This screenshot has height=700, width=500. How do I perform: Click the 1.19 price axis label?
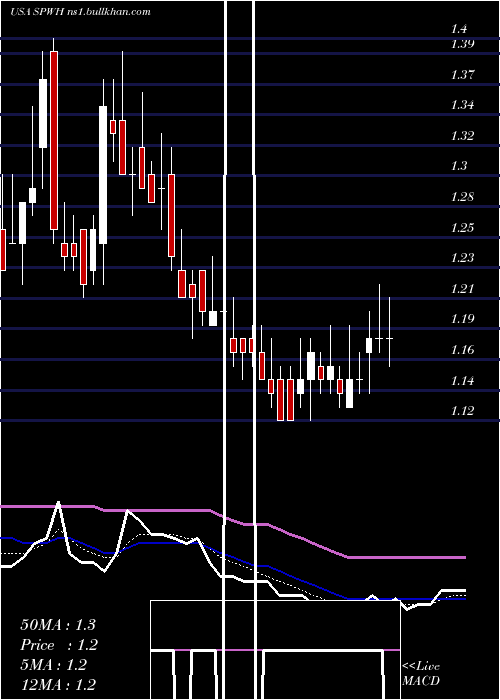(462, 319)
